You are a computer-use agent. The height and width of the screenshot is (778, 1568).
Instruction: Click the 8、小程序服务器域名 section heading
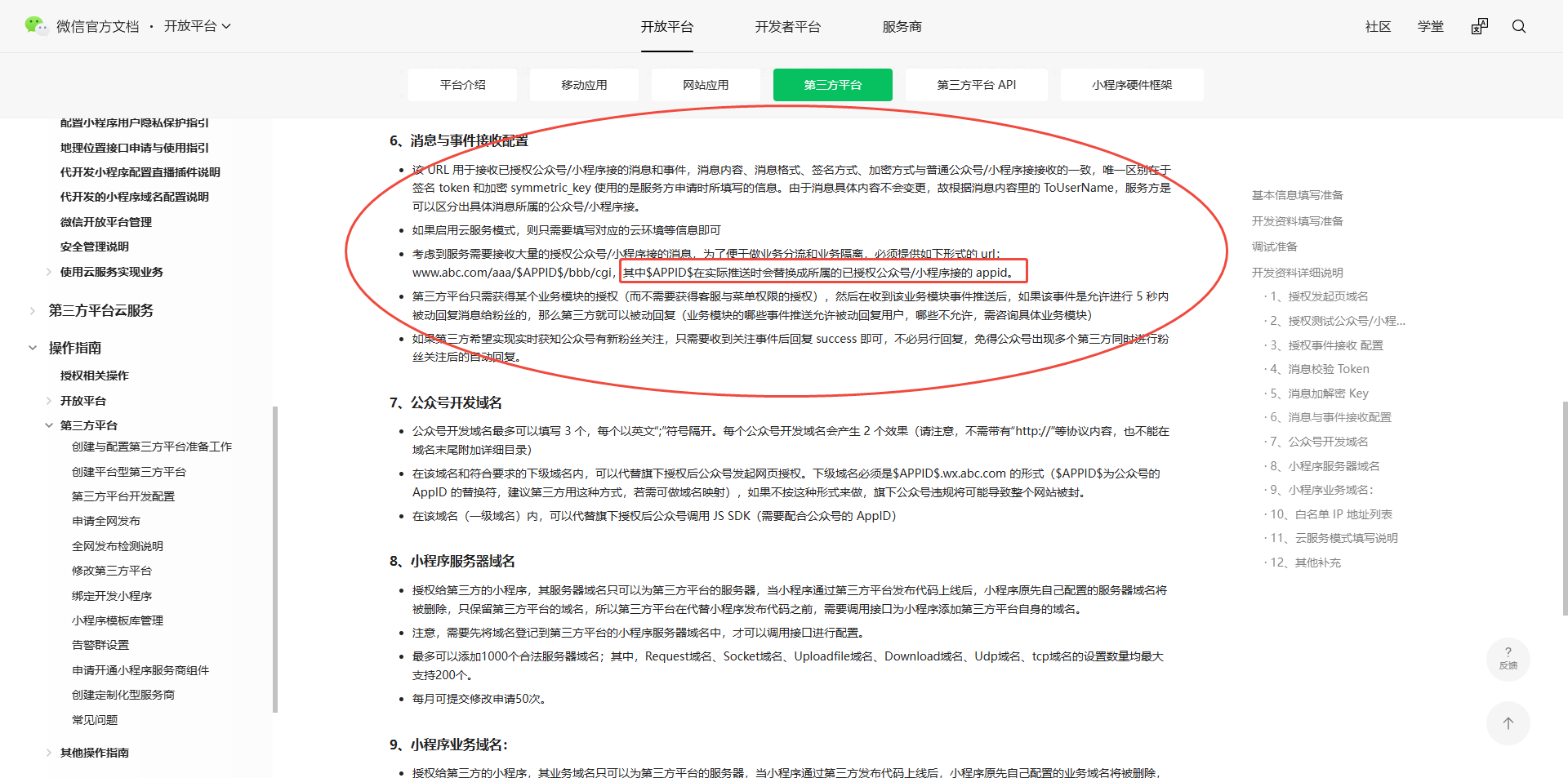(452, 561)
